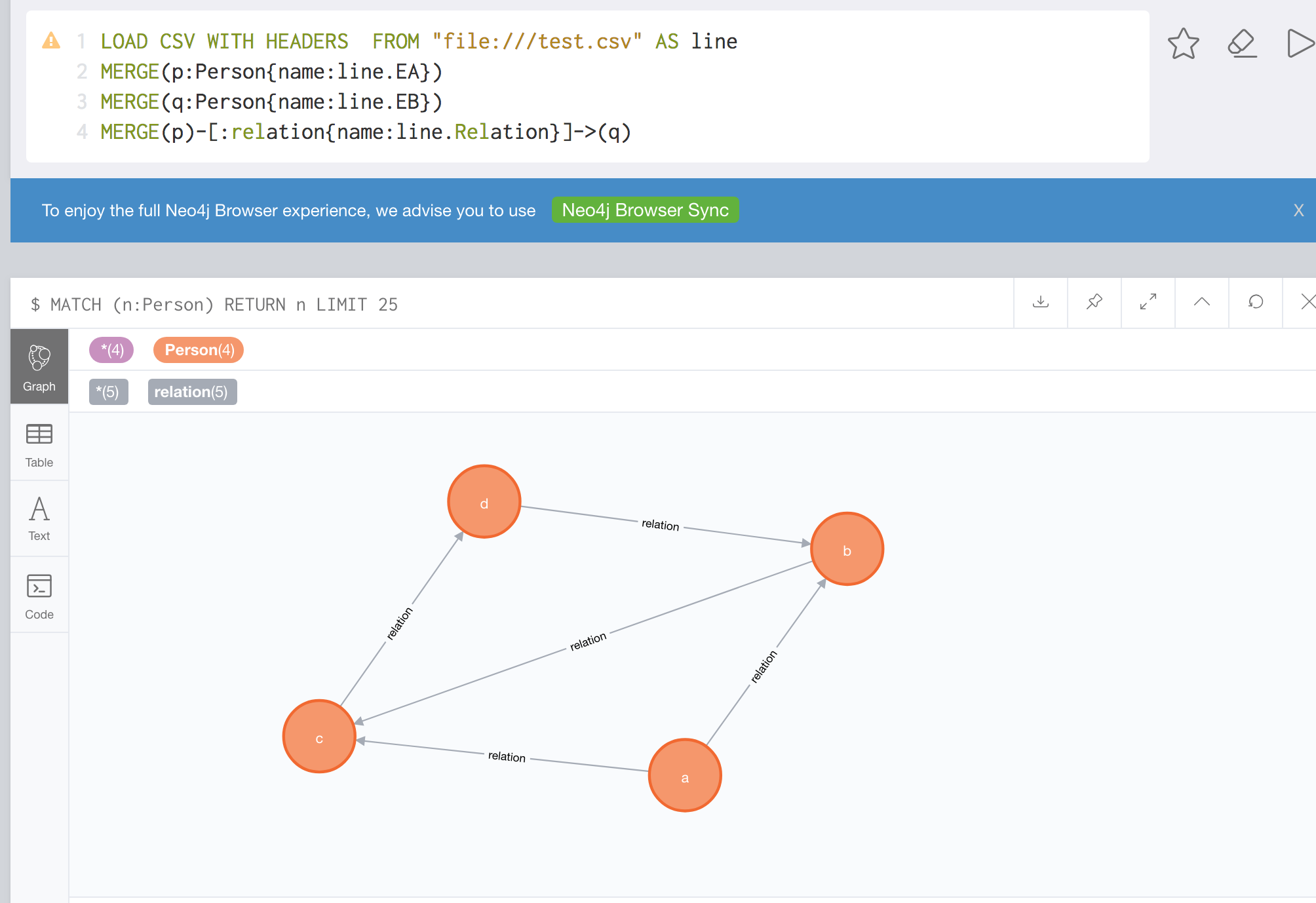Click the Person(4) label badge
This screenshot has width=1316, height=903.
(199, 350)
